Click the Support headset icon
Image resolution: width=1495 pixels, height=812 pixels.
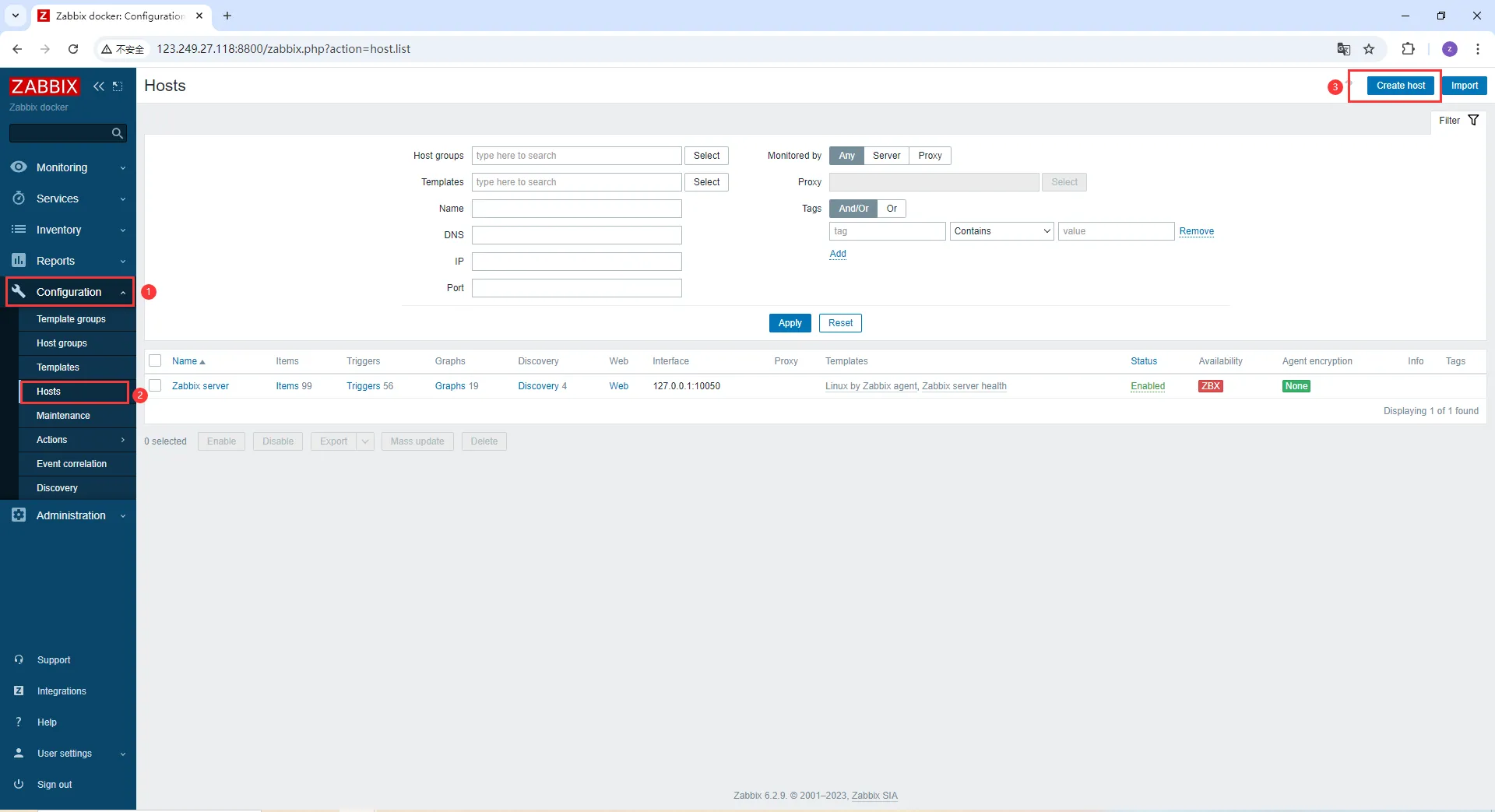(19, 660)
